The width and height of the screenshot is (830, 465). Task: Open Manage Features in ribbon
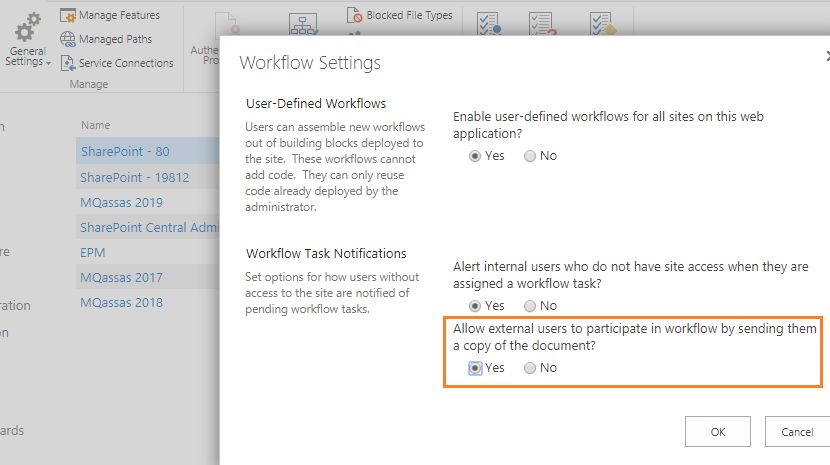(x=119, y=15)
